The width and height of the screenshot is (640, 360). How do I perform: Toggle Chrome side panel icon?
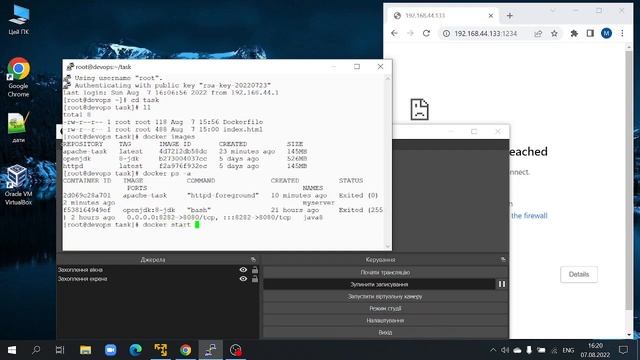coord(590,33)
